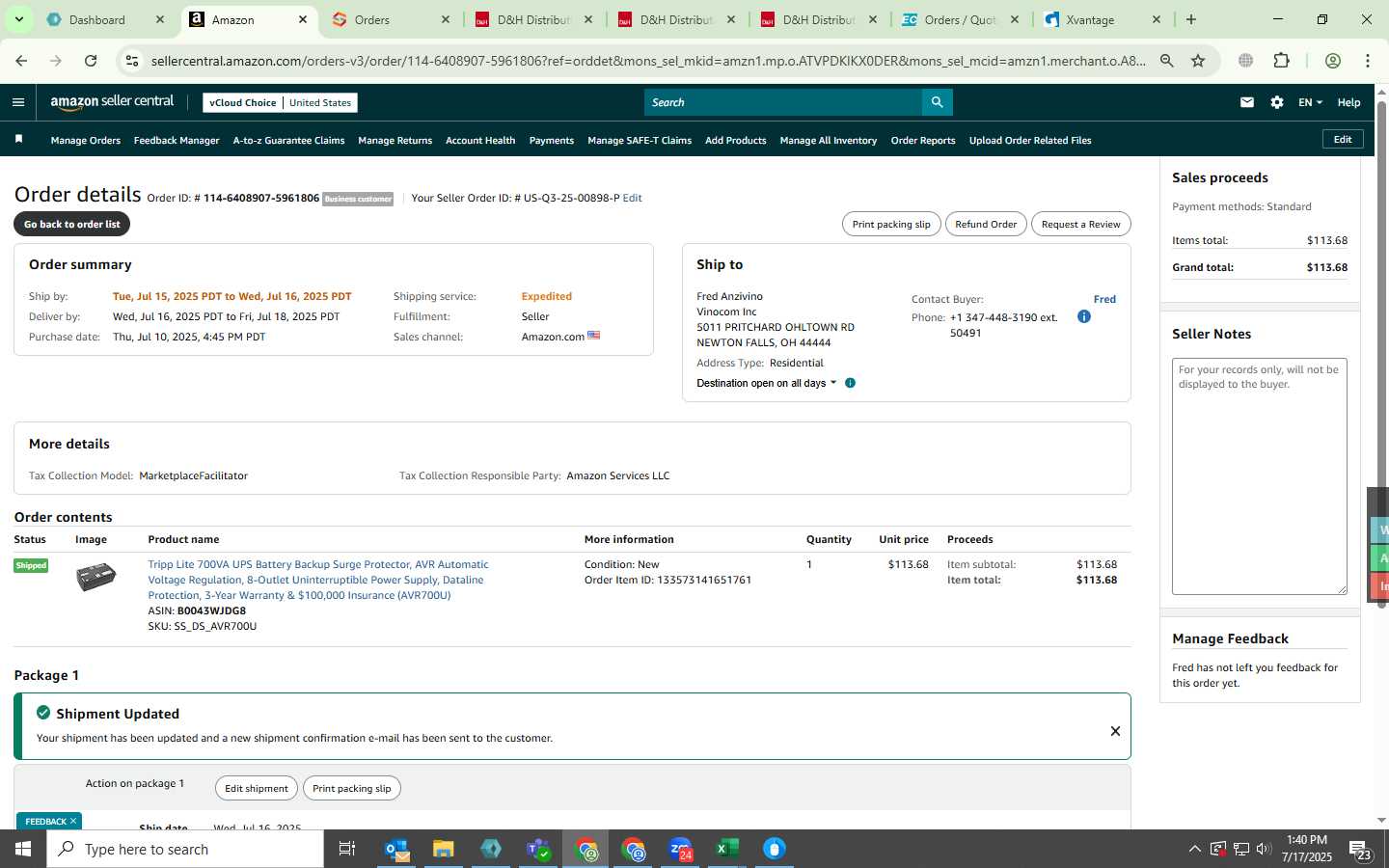Switch to the Orders browser tab
Screen dimensions: 1389x868
[x=391, y=19]
